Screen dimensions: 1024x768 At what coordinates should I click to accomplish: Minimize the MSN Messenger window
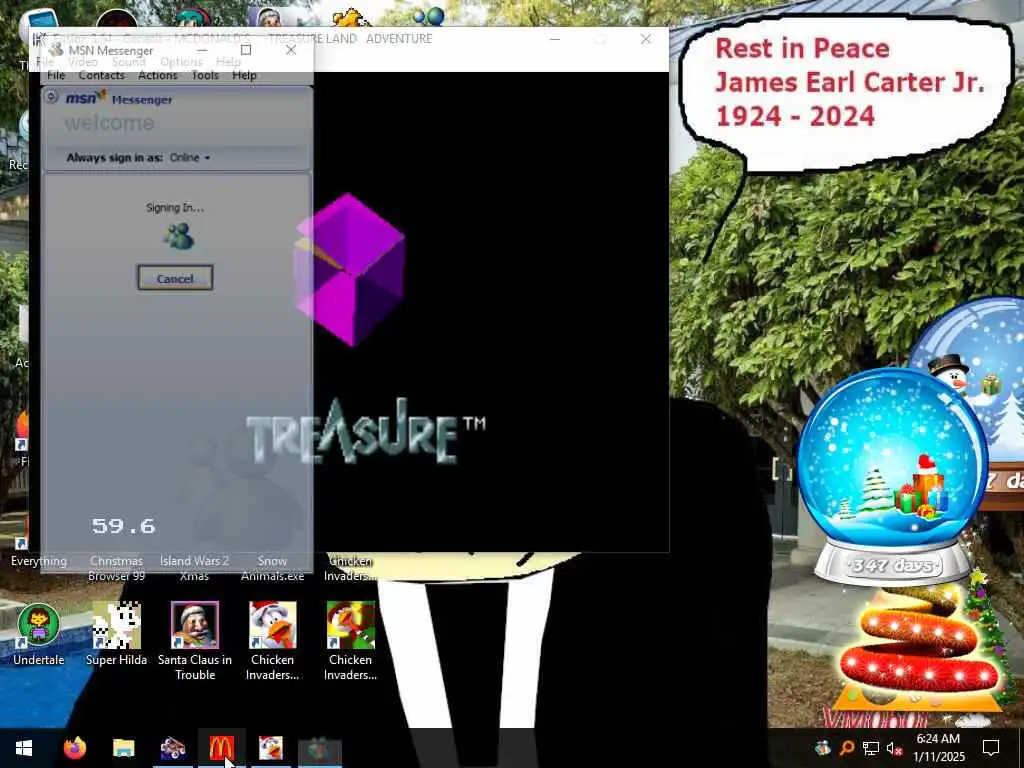(x=202, y=50)
